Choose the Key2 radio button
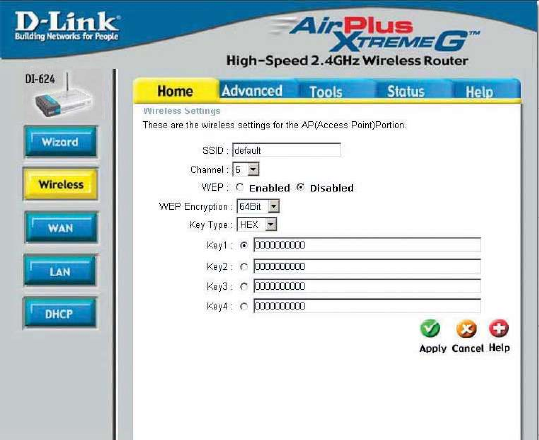 [244, 267]
